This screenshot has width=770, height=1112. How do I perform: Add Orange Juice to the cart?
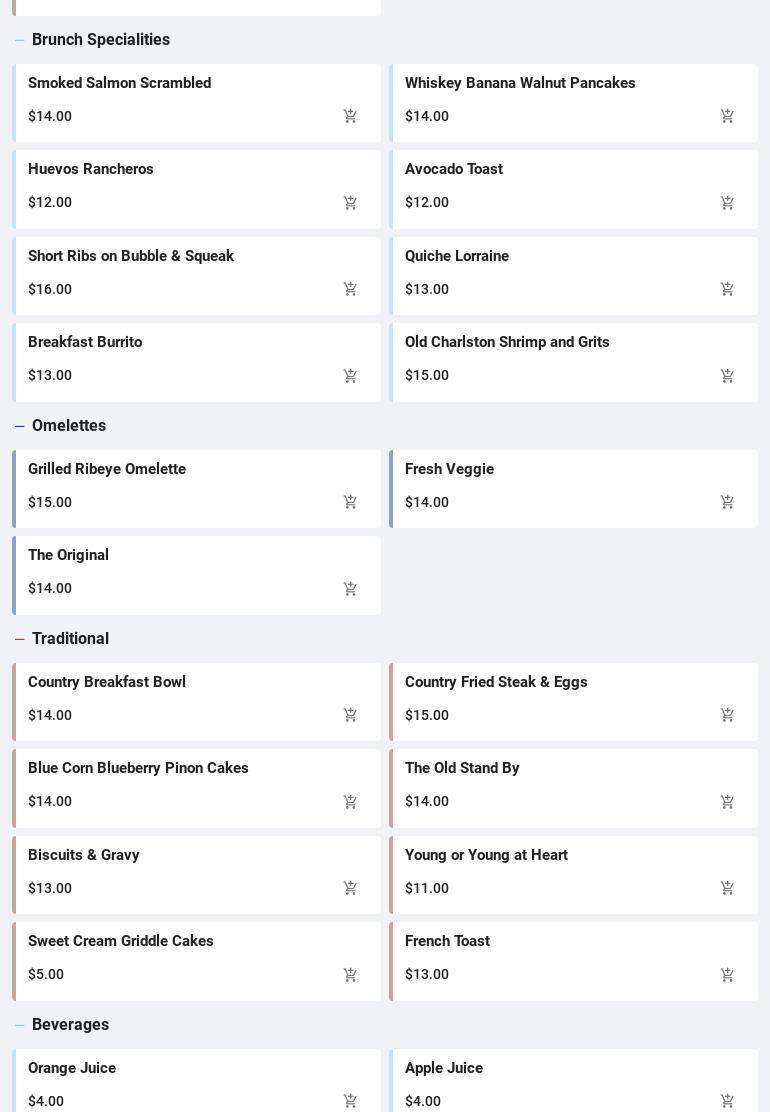point(350,1101)
